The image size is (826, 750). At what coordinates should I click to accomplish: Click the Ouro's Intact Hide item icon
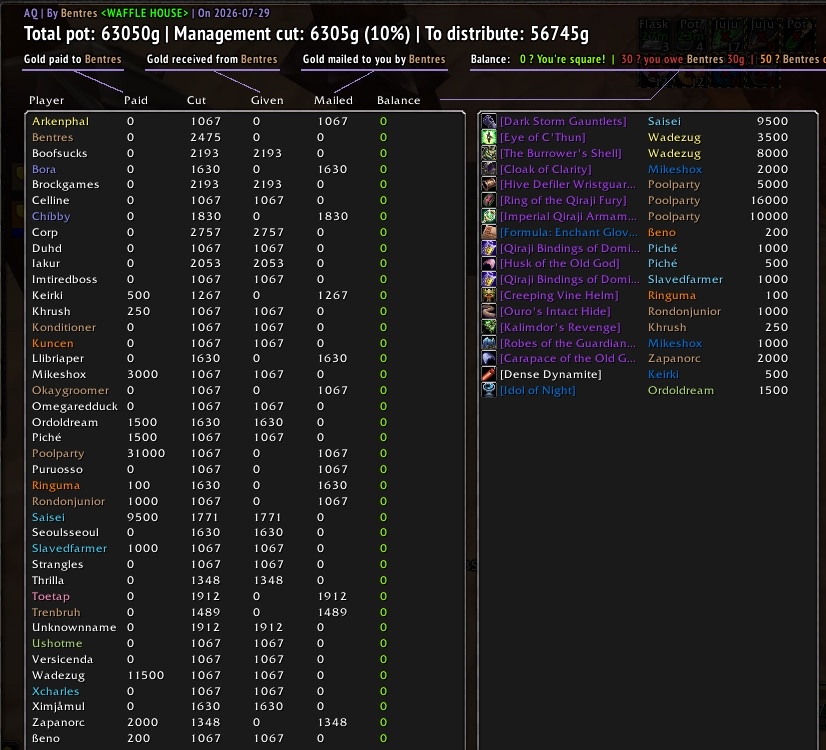pyautogui.click(x=489, y=311)
